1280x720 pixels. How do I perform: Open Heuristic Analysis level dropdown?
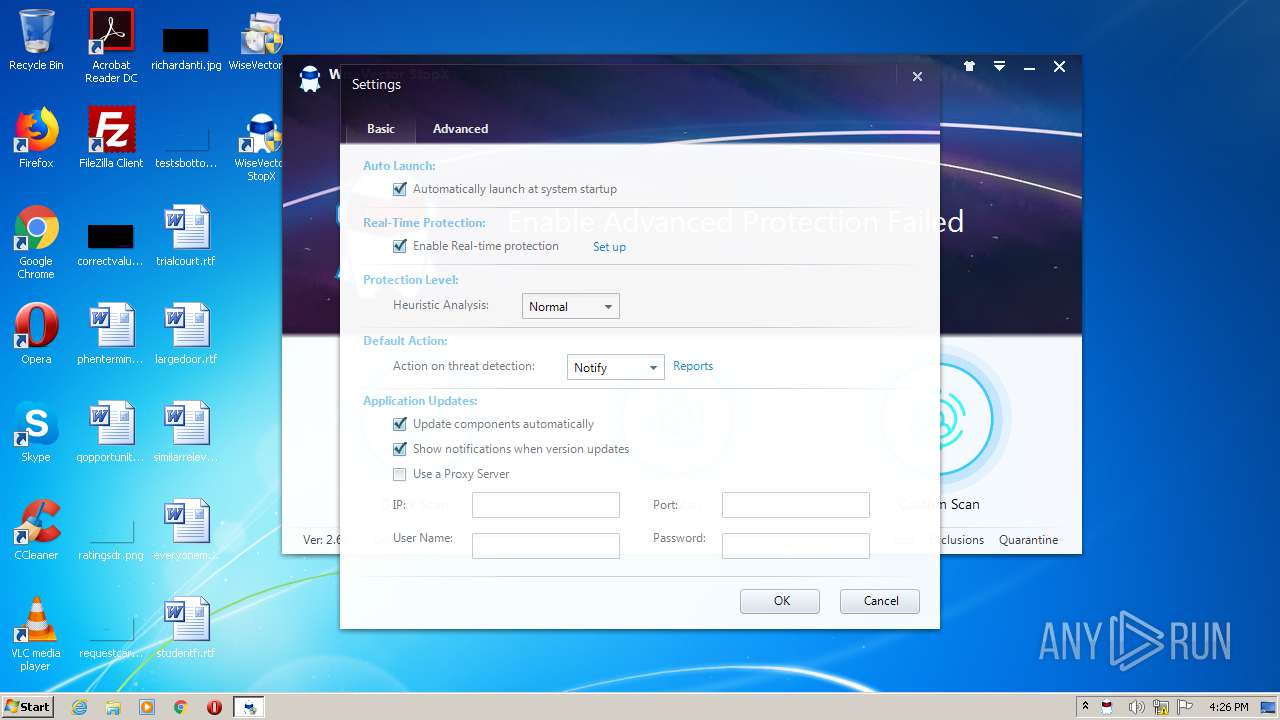click(571, 306)
